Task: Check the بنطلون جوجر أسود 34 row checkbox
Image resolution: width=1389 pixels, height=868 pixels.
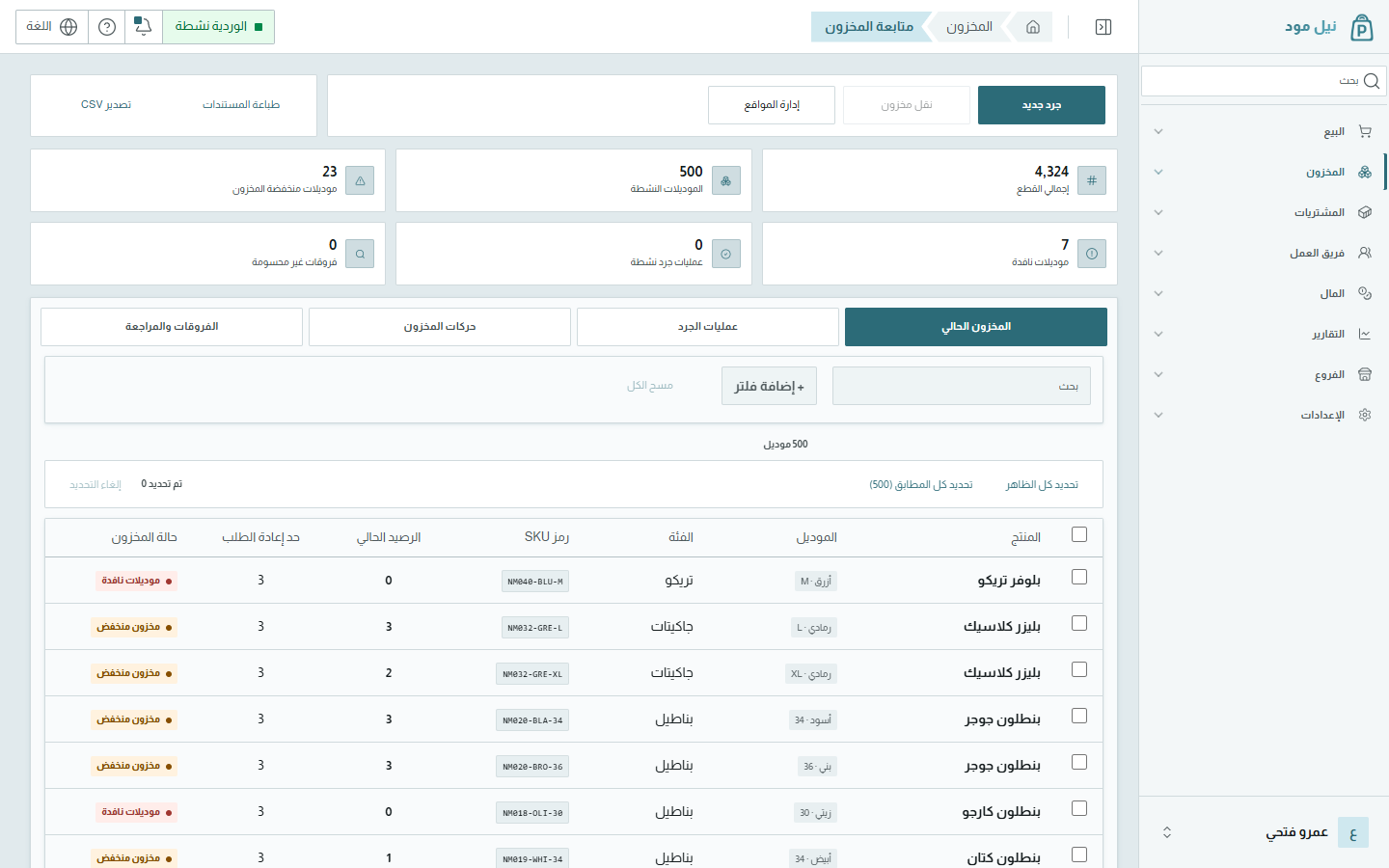Action: pyautogui.click(x=1079, y=716)
